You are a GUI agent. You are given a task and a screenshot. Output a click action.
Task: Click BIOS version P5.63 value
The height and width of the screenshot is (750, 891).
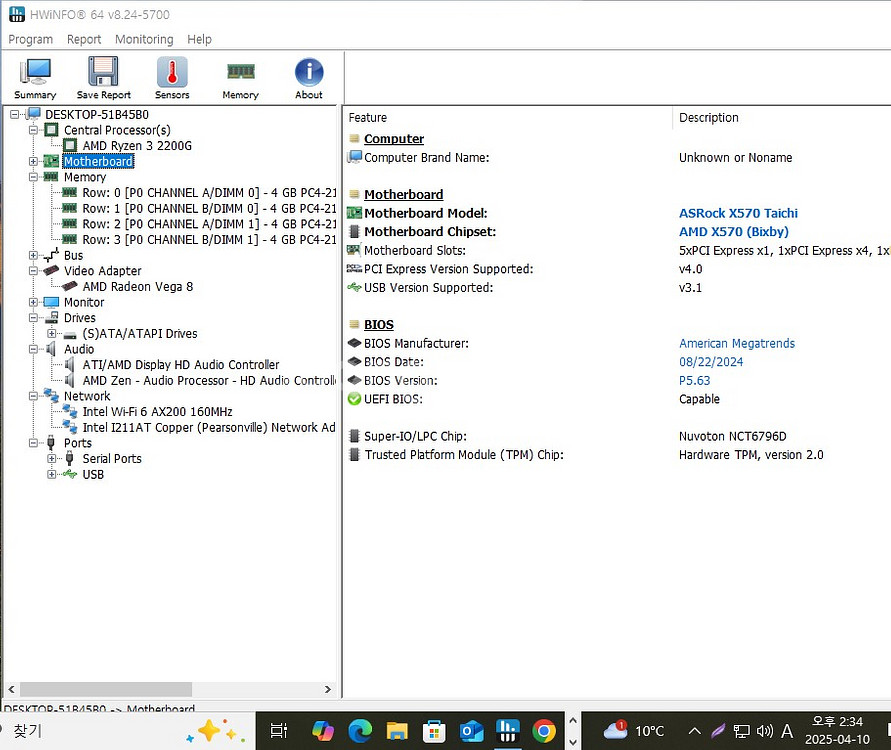click(694, 381)
